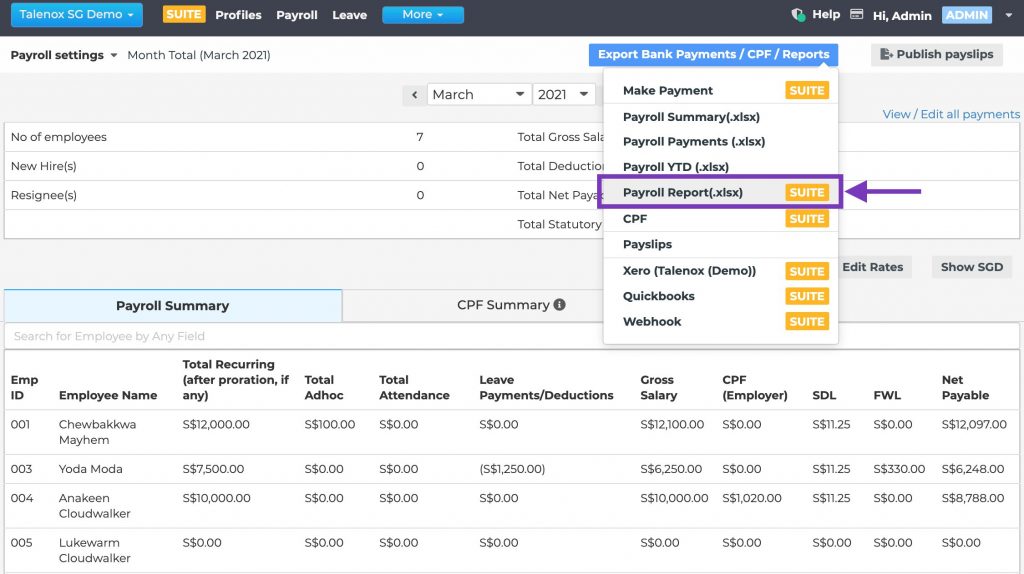Open the 2021 year dropdown
The height and width of the screenshot is (574, 1024).
(x=563, y=95)
